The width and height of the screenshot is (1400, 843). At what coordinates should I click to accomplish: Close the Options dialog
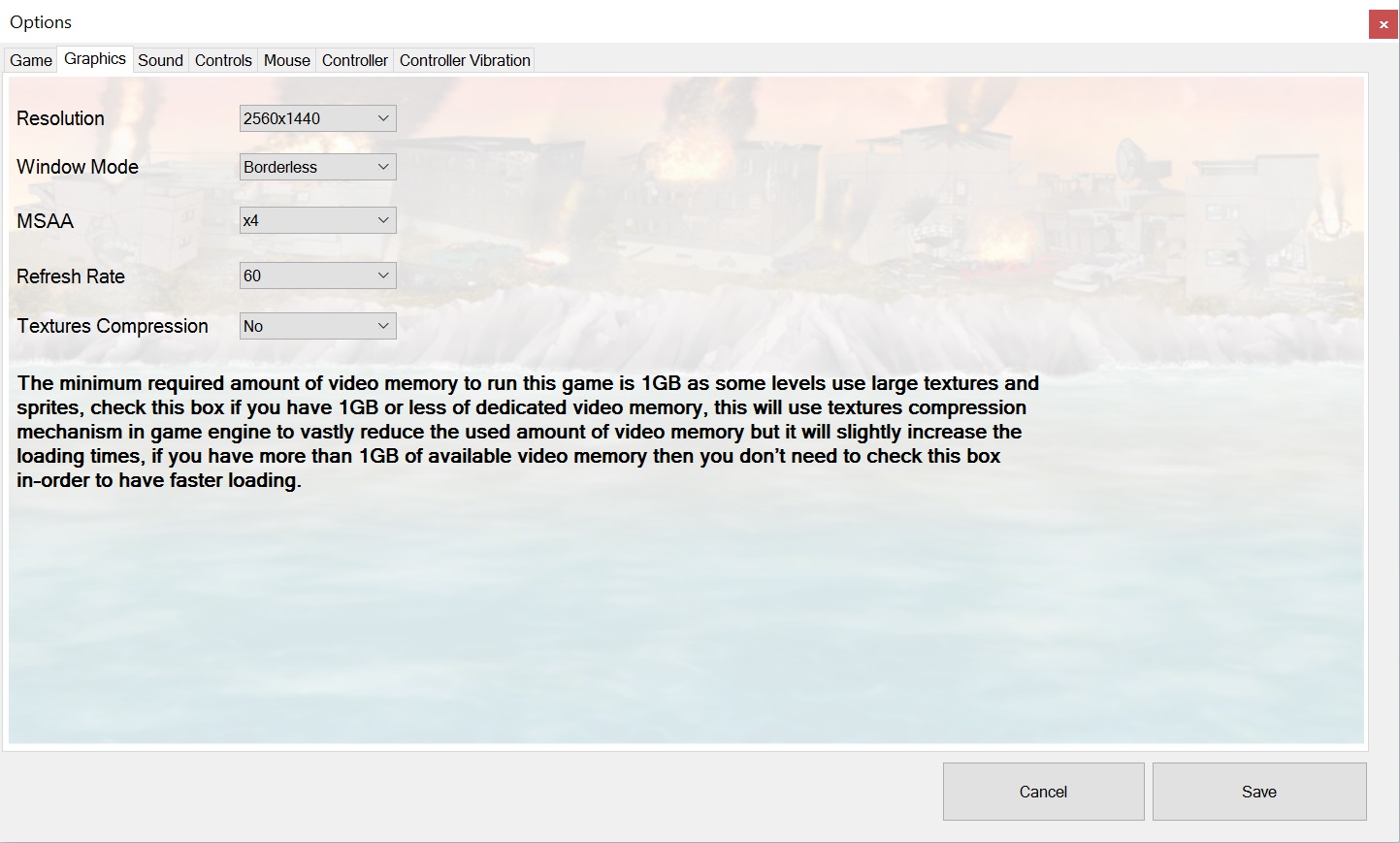pyautogui.click(x=1383, y=24)
